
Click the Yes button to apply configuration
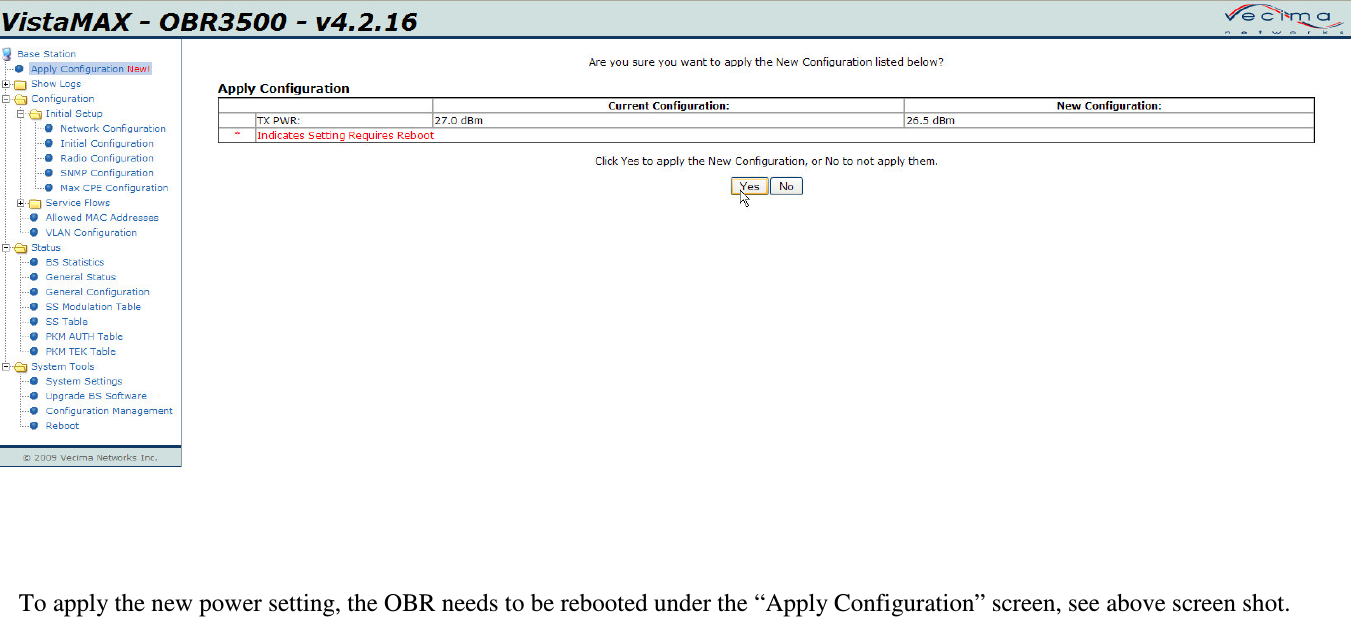[749, 186]
